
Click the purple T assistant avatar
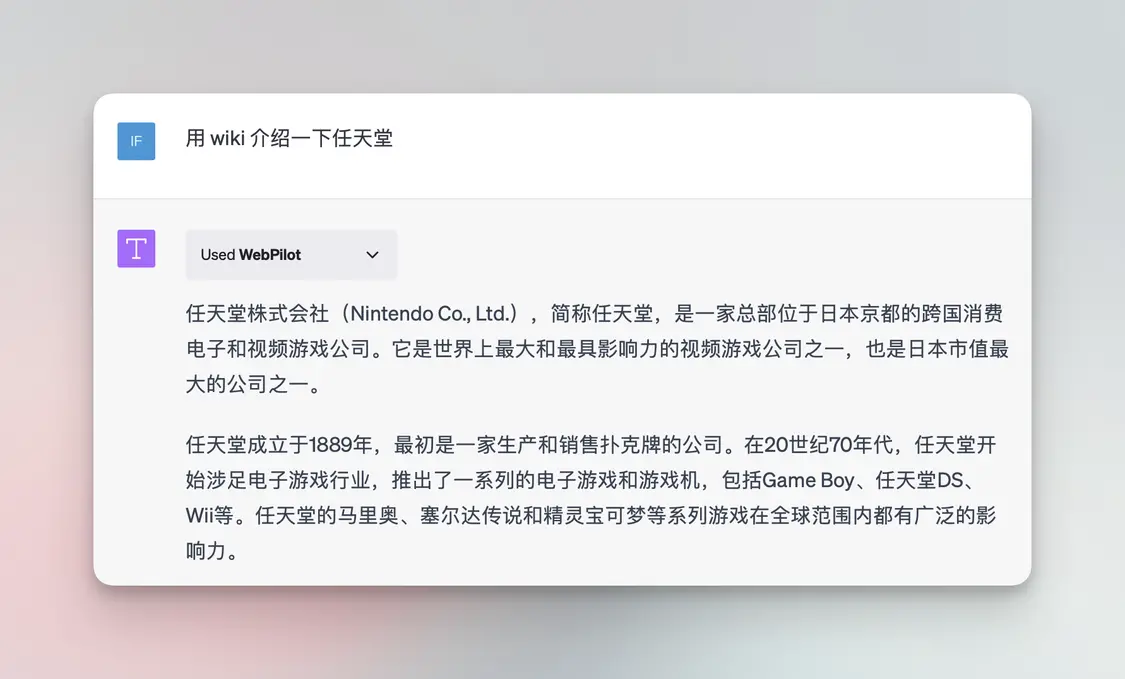point(136,248)
